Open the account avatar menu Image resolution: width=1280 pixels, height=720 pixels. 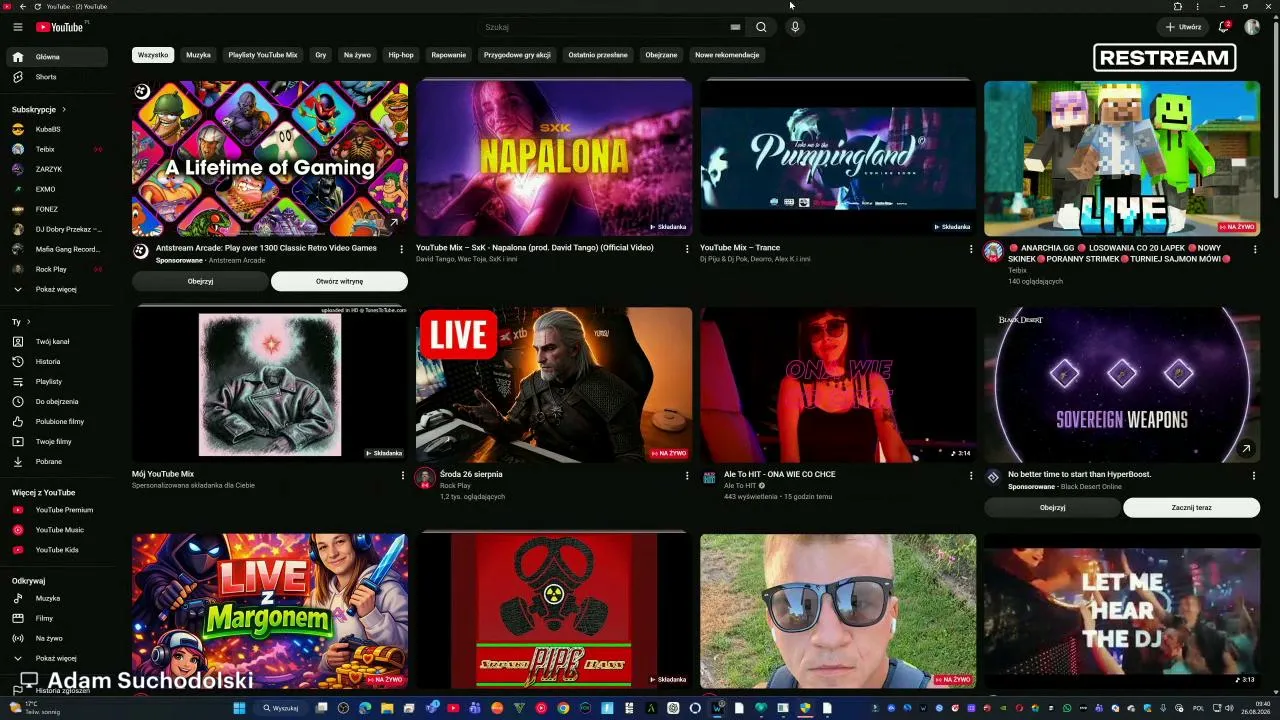pos(1252,27)
